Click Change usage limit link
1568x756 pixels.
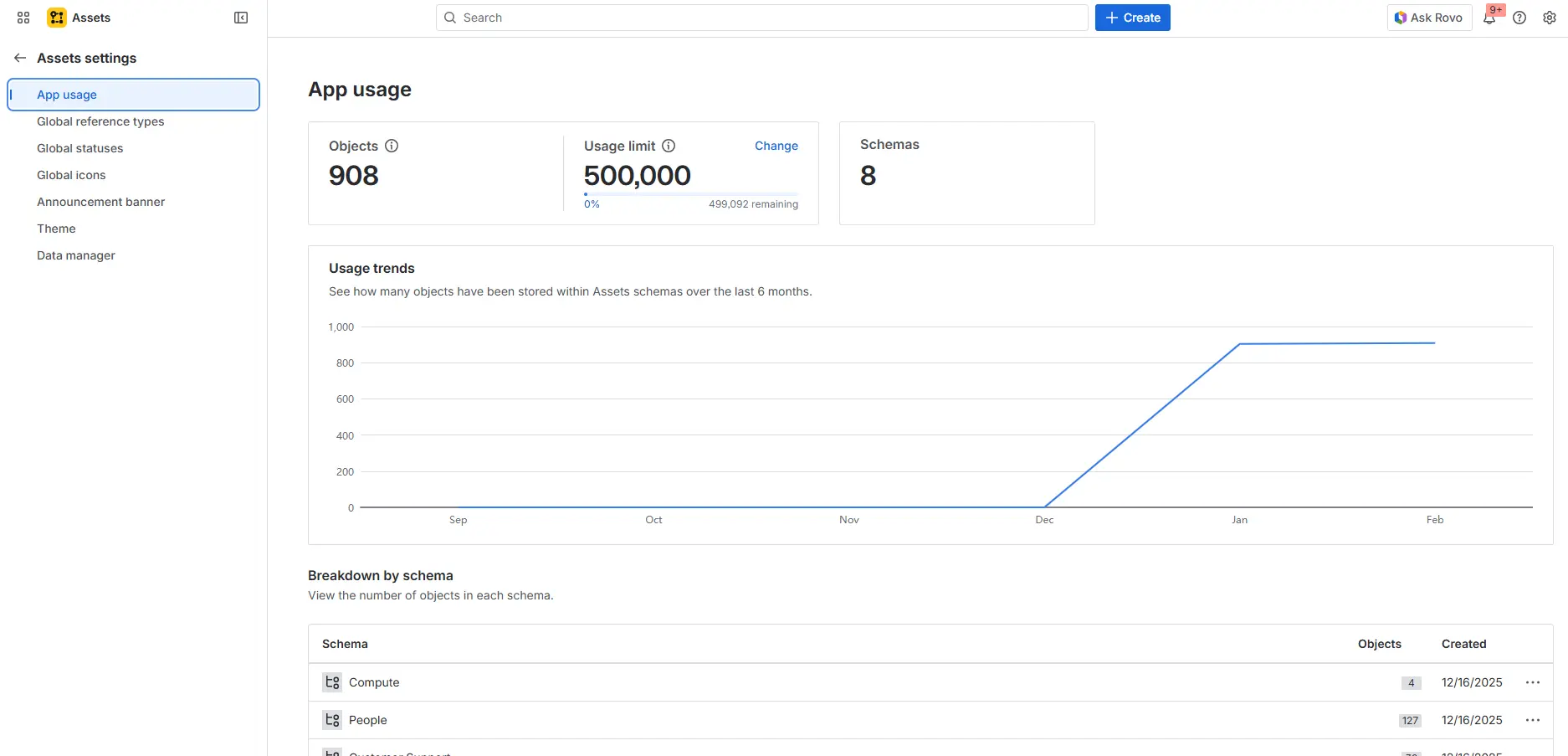(x=776, y=146)
